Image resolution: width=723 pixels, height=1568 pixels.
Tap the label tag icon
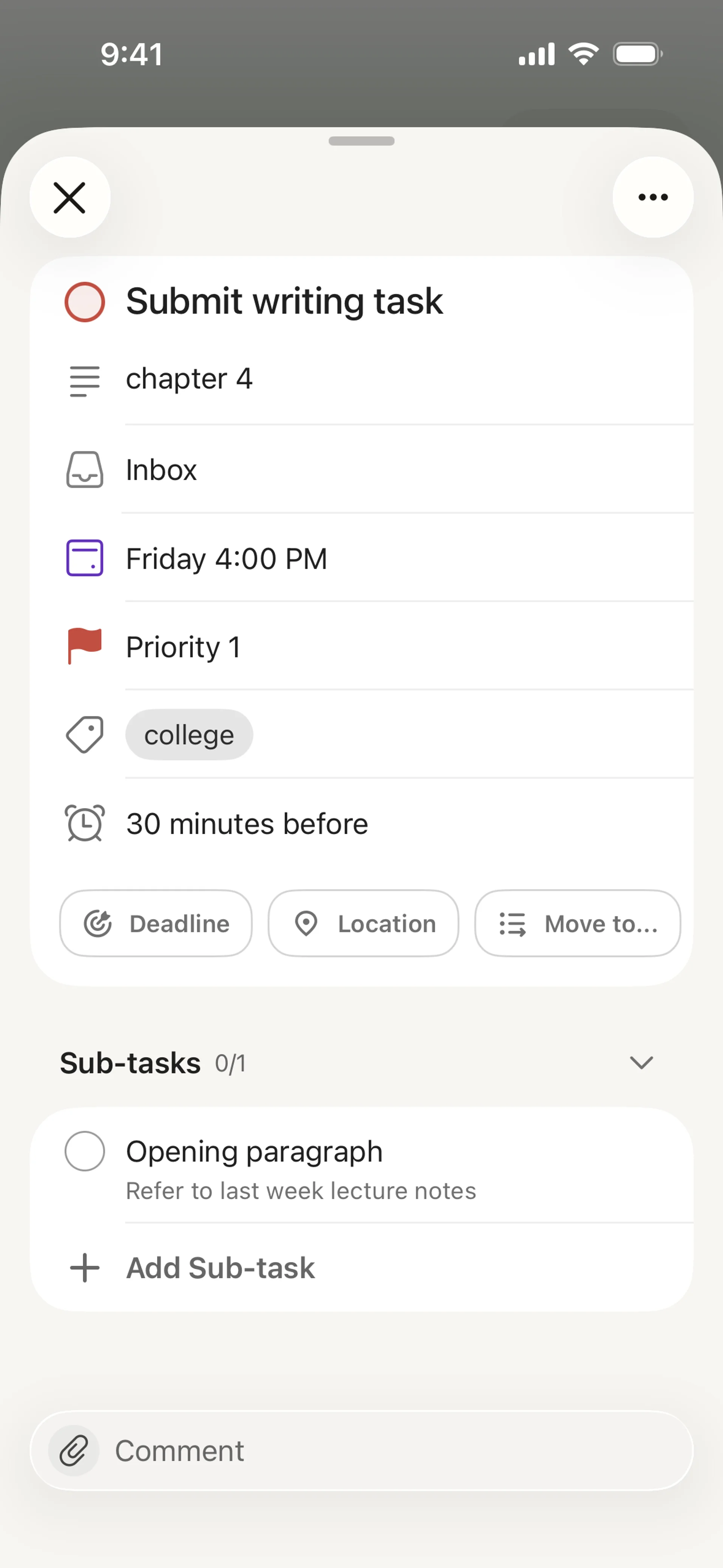pos(85,735)
